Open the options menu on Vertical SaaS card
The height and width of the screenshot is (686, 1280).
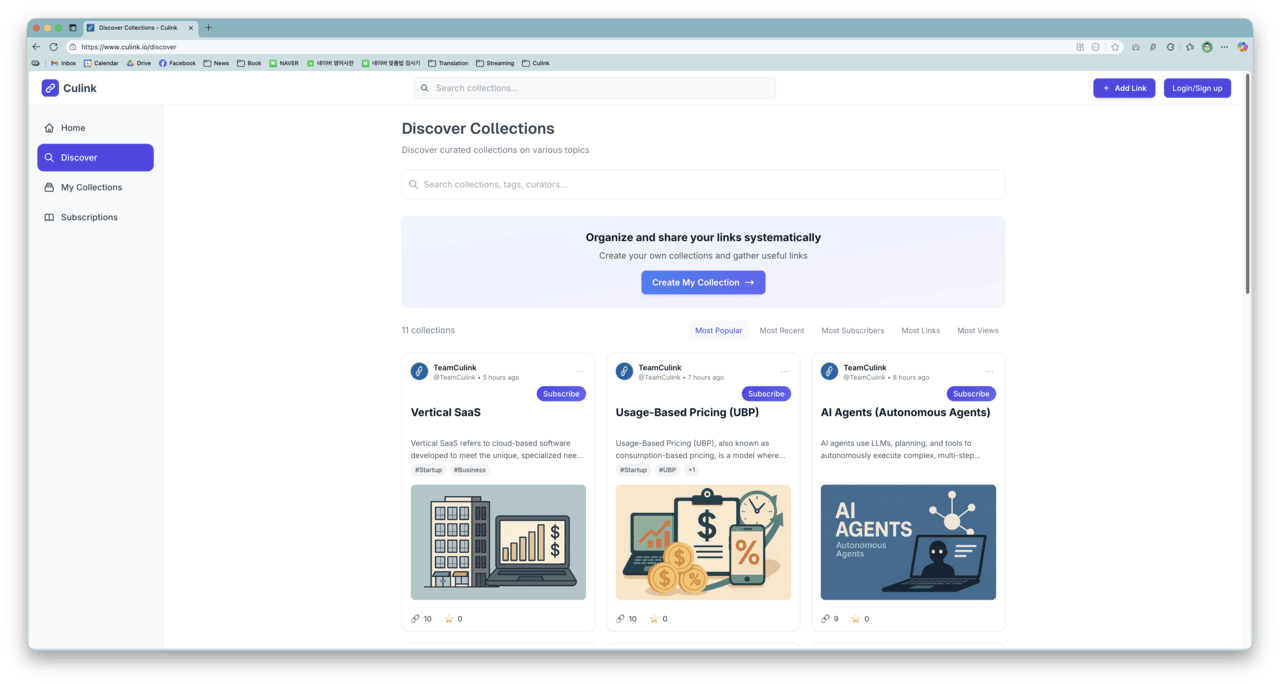580,370
